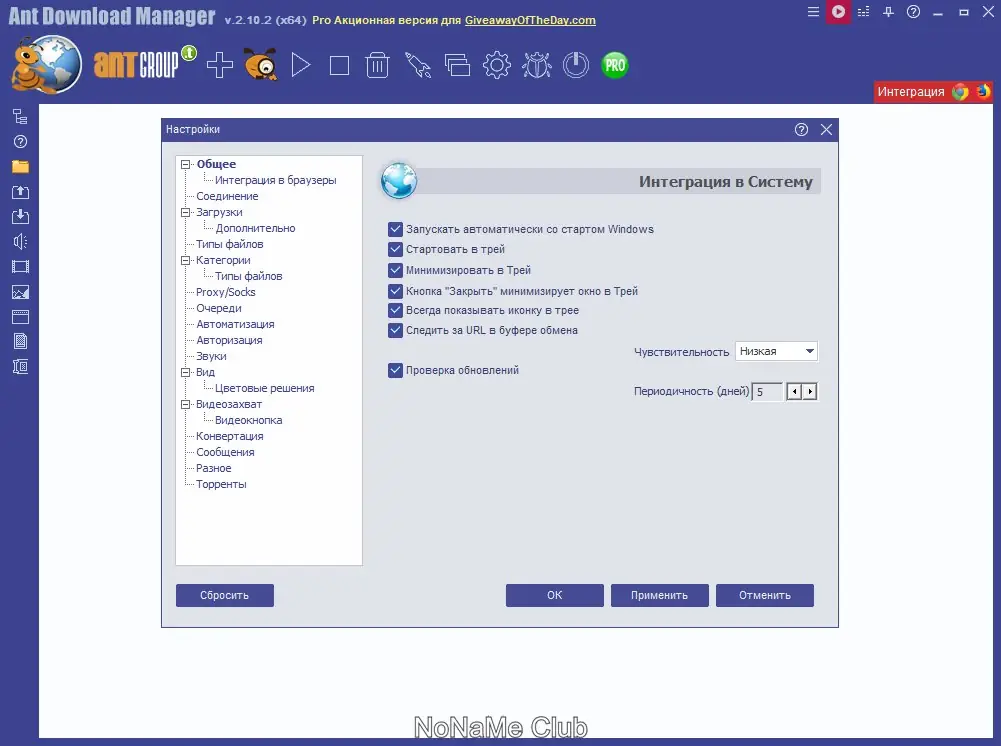Viewport: 1001px width, 746px height.
Task: Stop downloads with the square toolbar icon
Action: (x=339, y=66)
